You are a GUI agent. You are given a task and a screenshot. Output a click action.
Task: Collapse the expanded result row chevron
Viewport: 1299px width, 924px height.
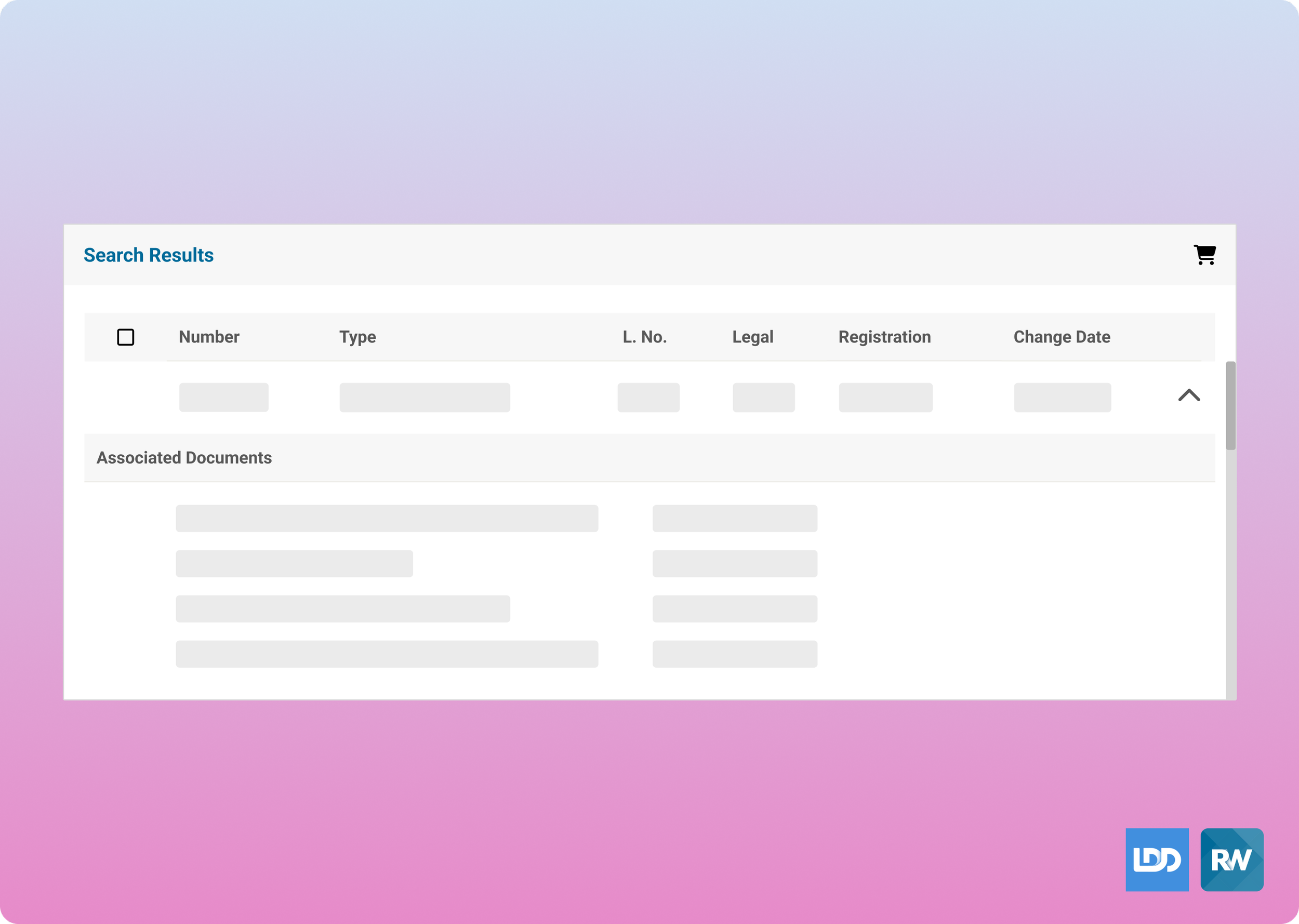coord(1189,395)
